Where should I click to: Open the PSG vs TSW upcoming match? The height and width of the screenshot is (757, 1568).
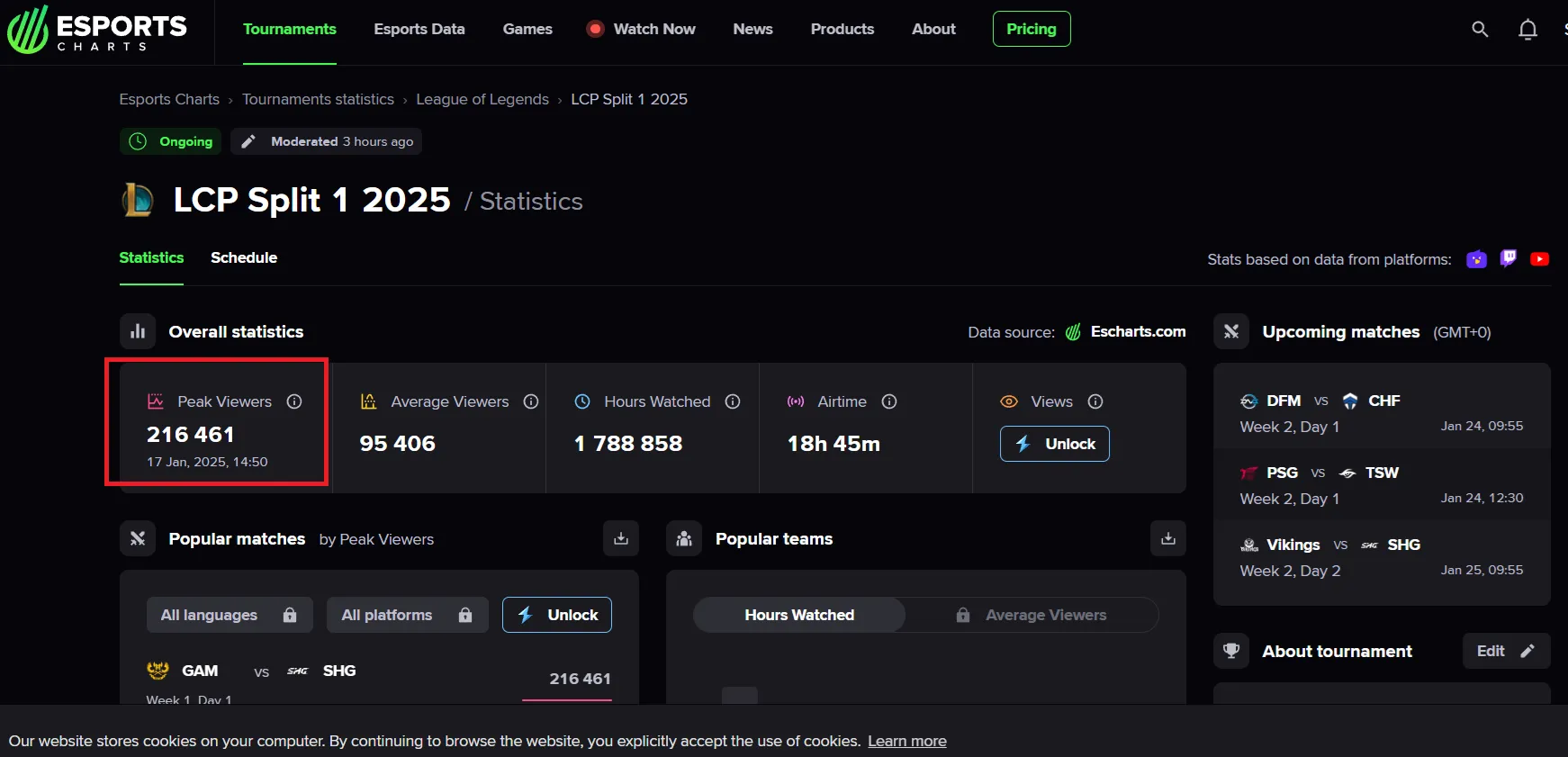pos(1382,484)
